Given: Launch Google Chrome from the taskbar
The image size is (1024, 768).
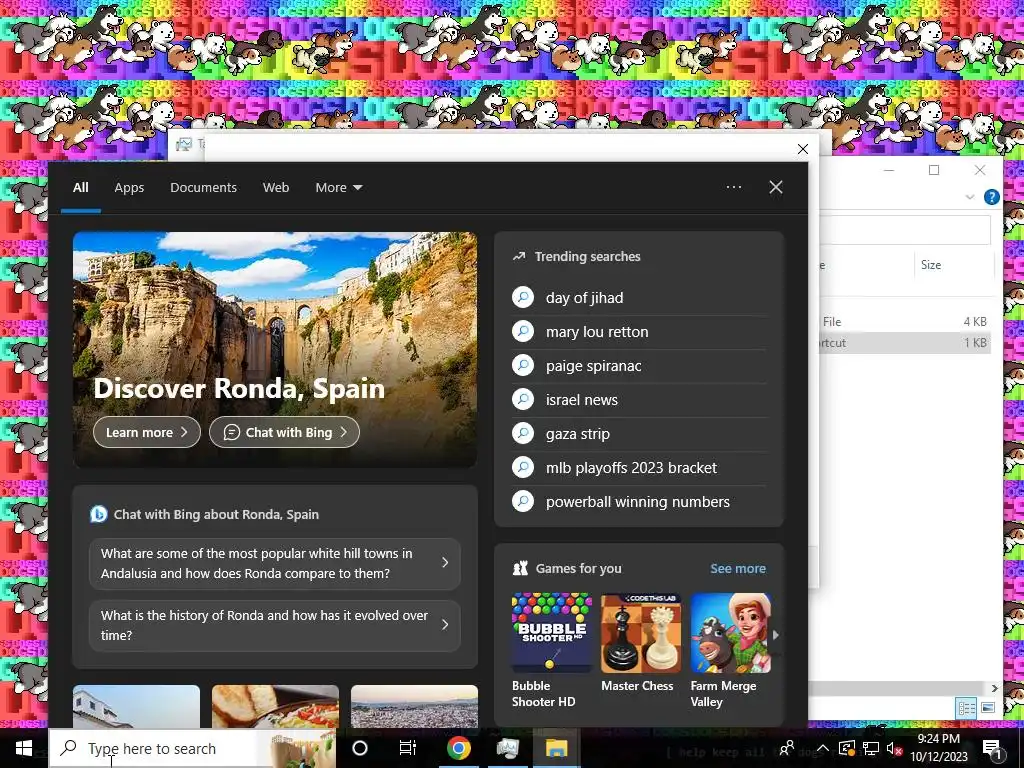Looking at the screenshot, I should click(x=458, y=748).
